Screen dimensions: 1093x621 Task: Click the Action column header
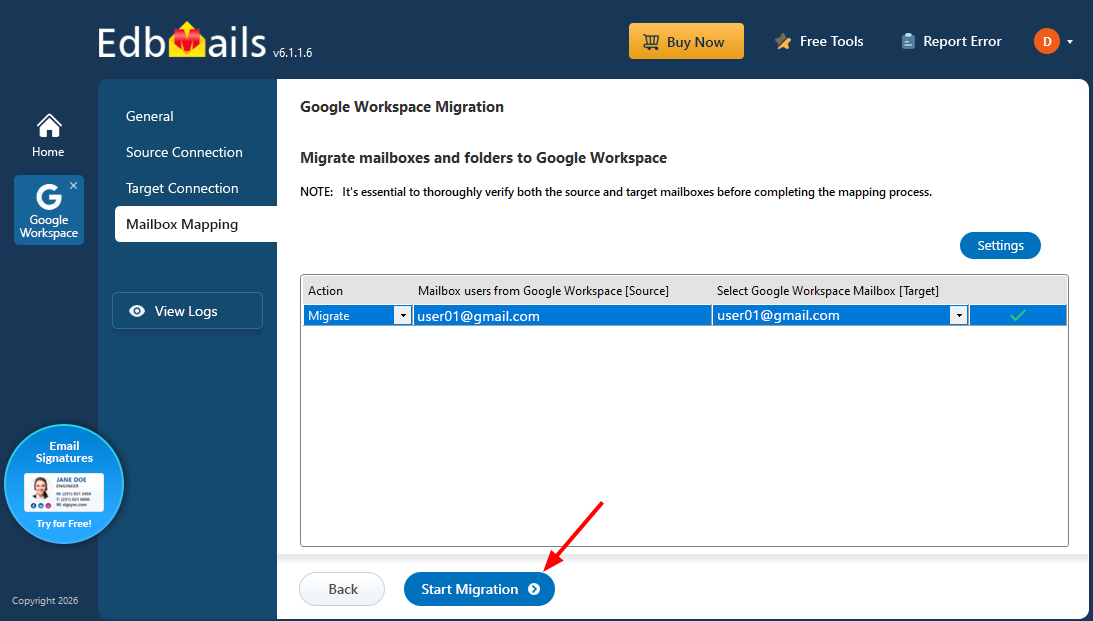click(x=326, y=291)
